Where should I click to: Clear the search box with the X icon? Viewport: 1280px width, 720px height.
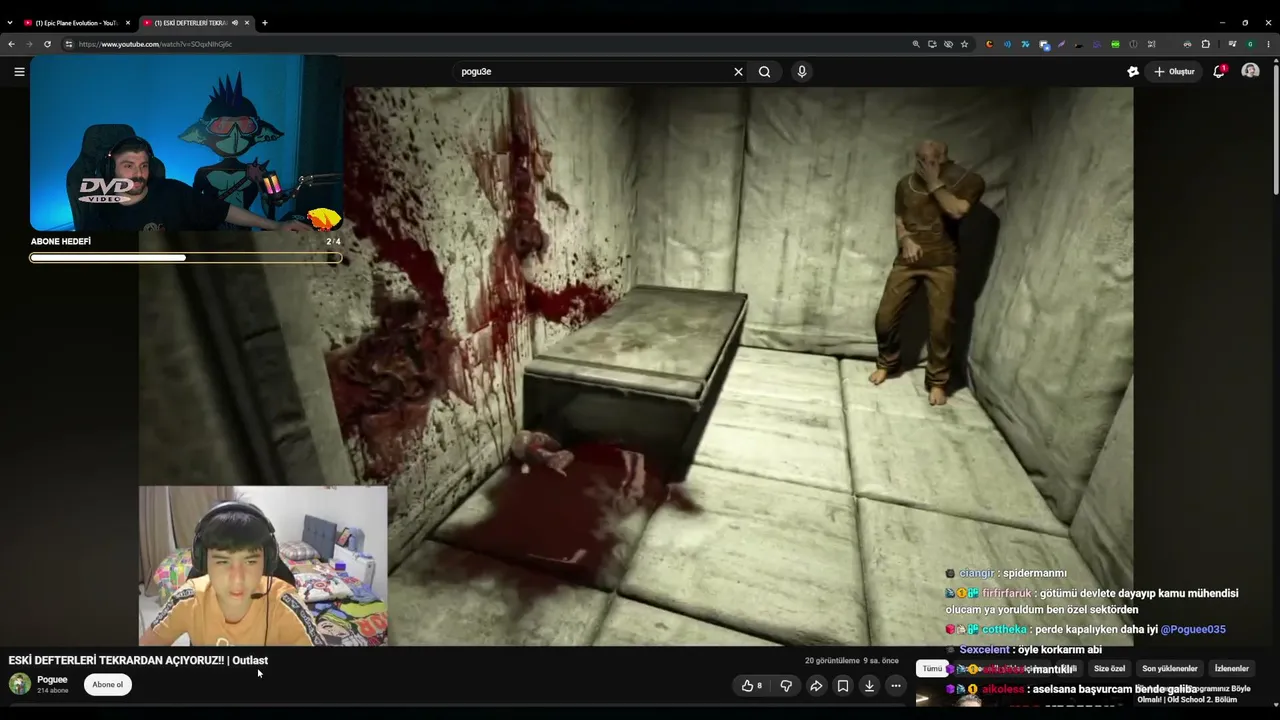(739, 72)
